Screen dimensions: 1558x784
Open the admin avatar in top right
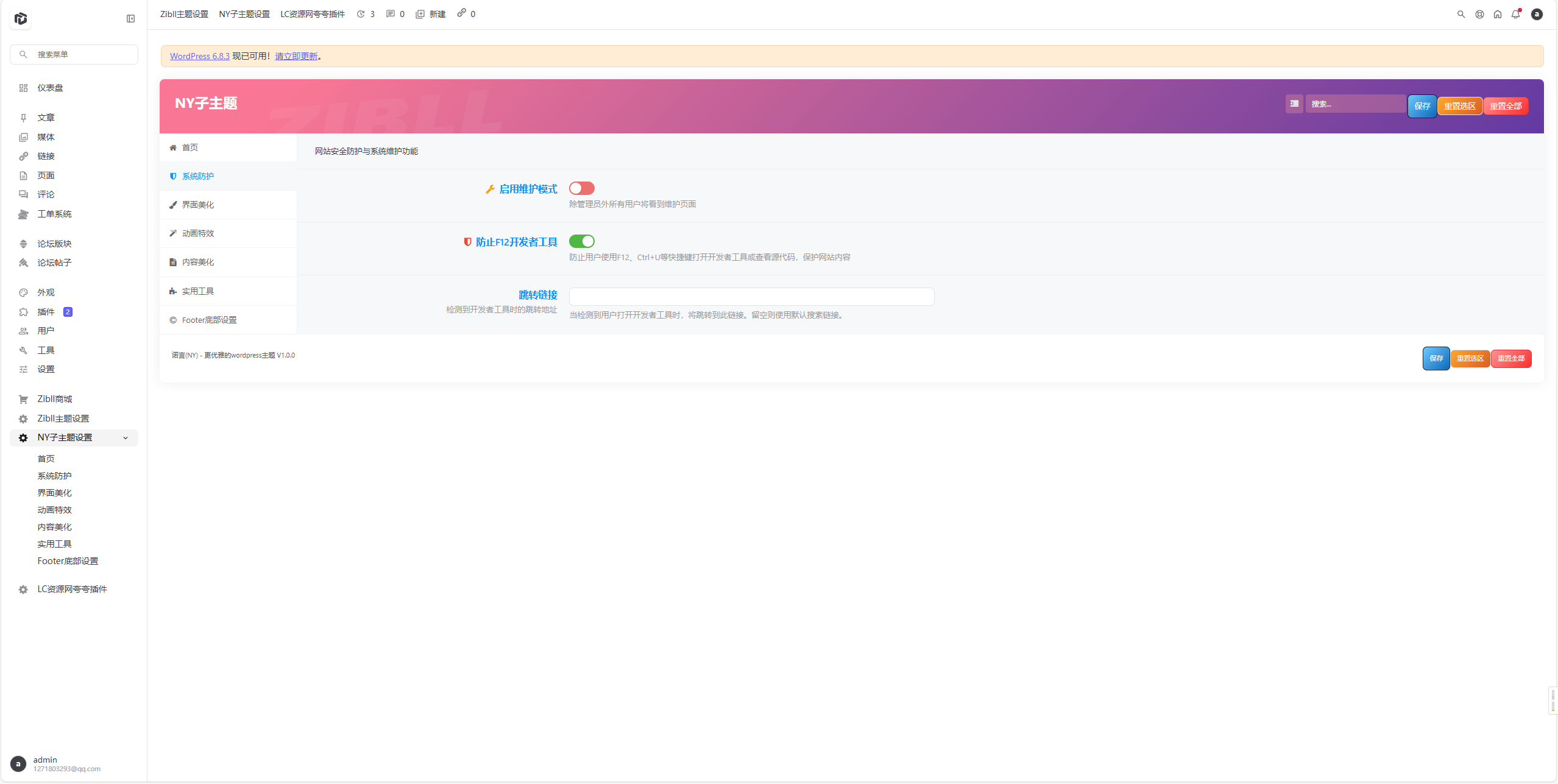[1537, 14]
